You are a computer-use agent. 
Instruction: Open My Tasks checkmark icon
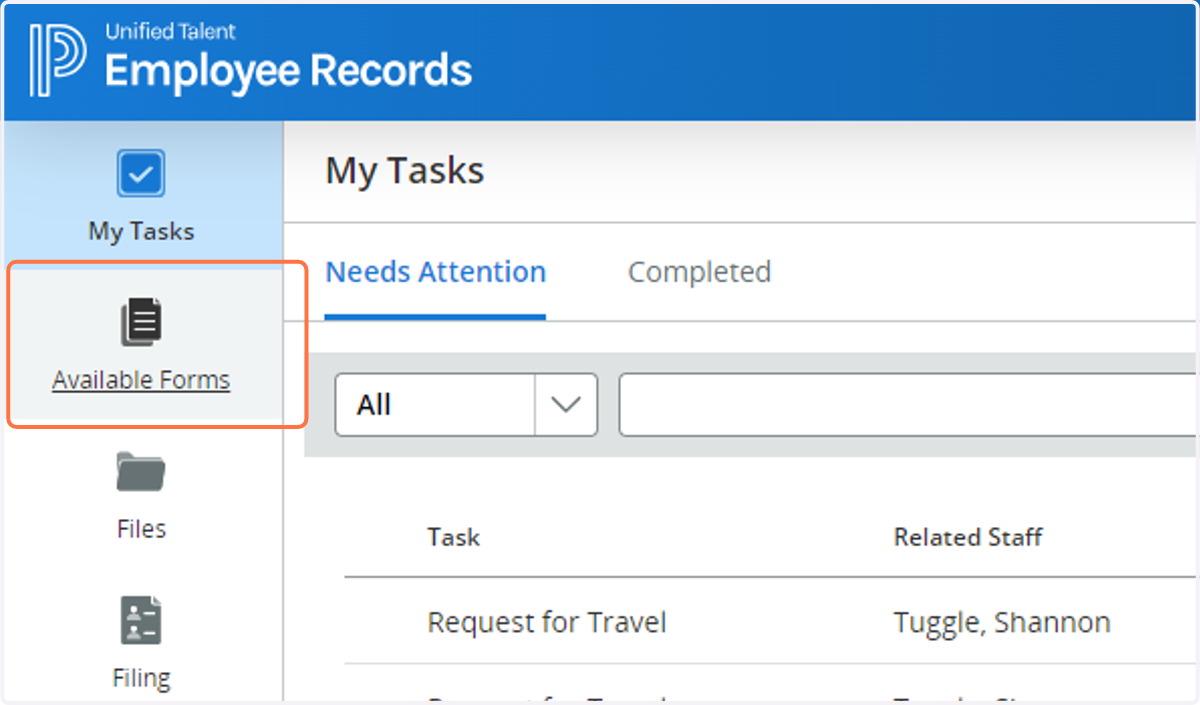[x=141, y=174]
